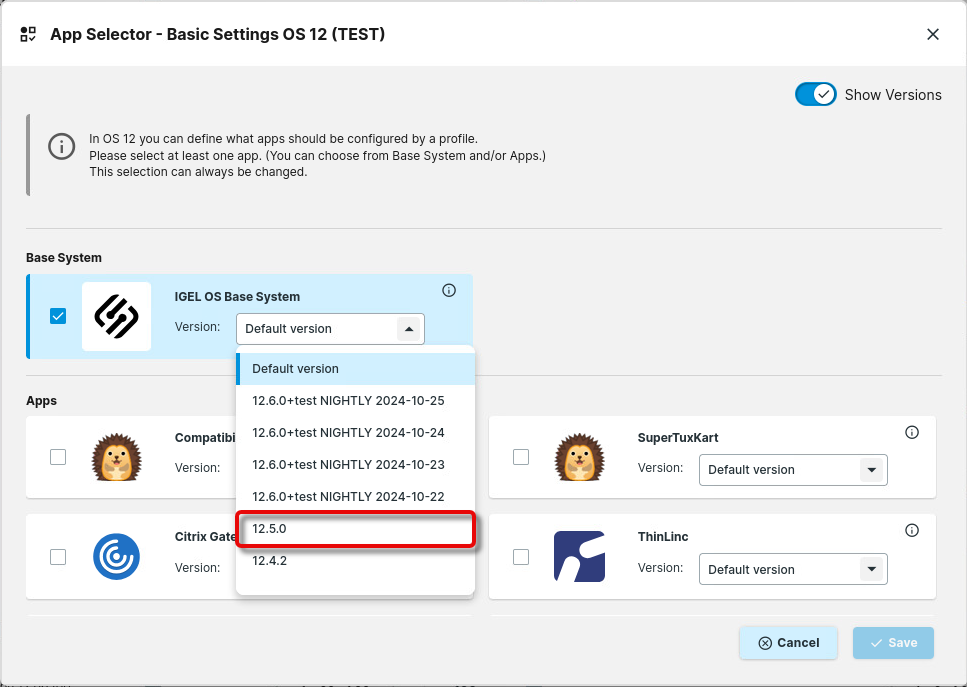967x687 pixels.
Task: Check the SuperTuxKart checkbox
Action: [x=521, y=457]
